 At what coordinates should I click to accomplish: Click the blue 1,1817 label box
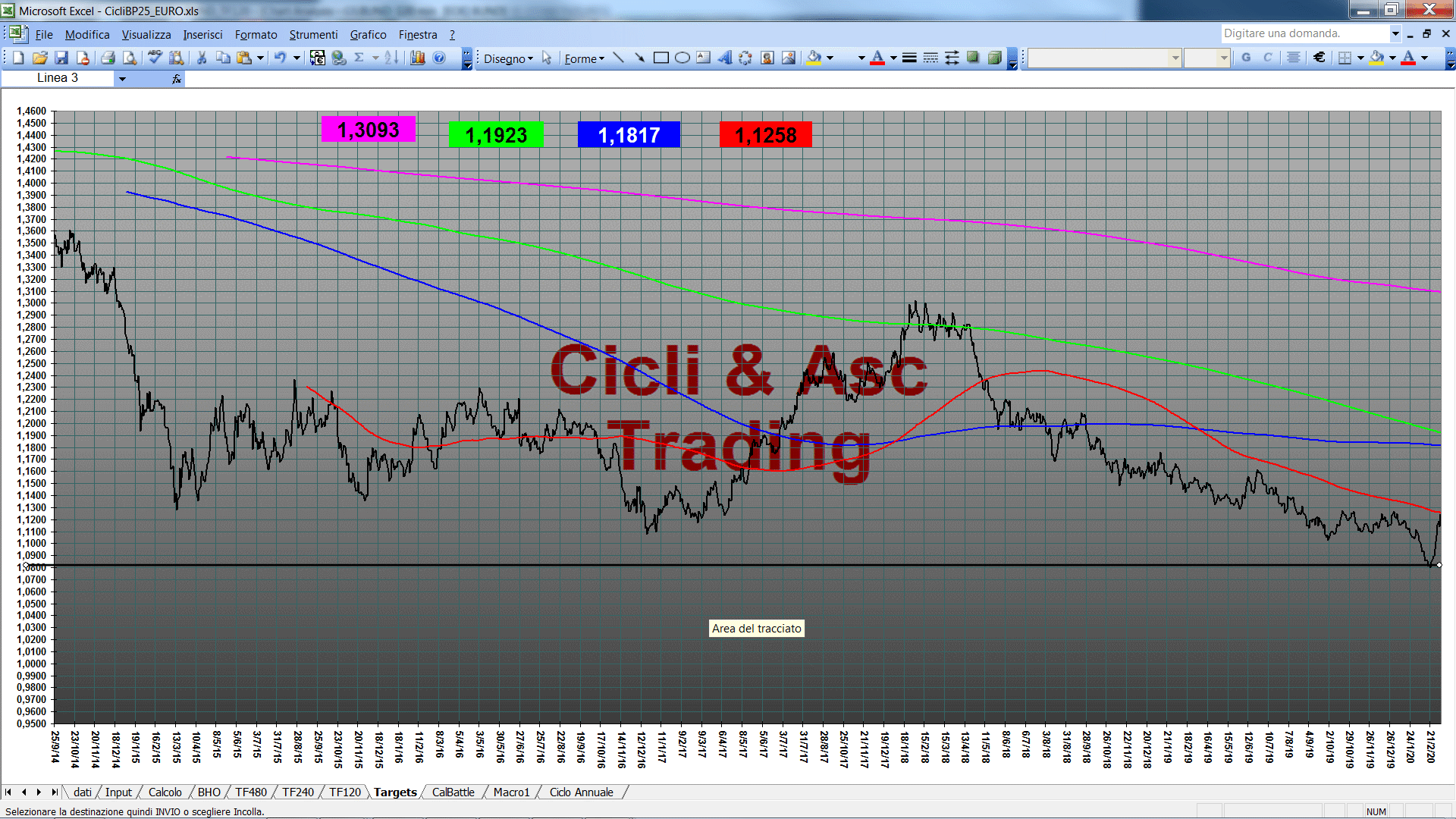click(x=629, y=135)
